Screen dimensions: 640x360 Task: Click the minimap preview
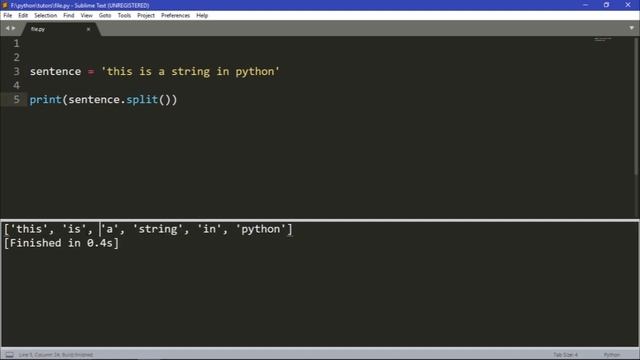[603, 39]
